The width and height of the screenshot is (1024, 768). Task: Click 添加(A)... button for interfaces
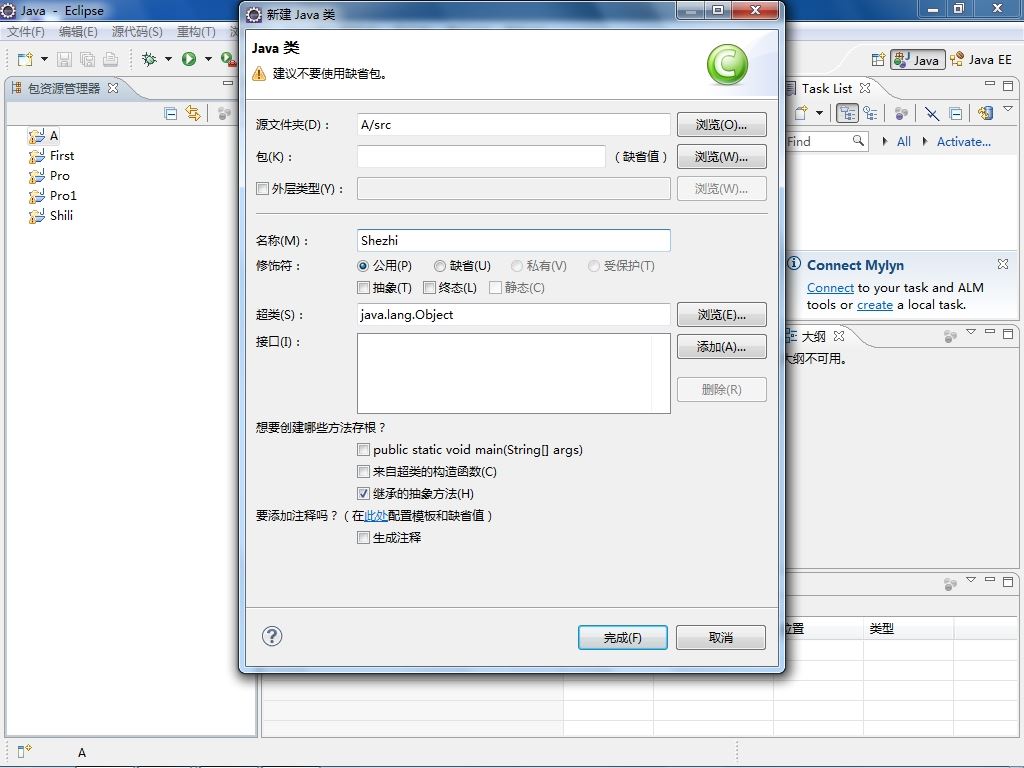[721, 347]
